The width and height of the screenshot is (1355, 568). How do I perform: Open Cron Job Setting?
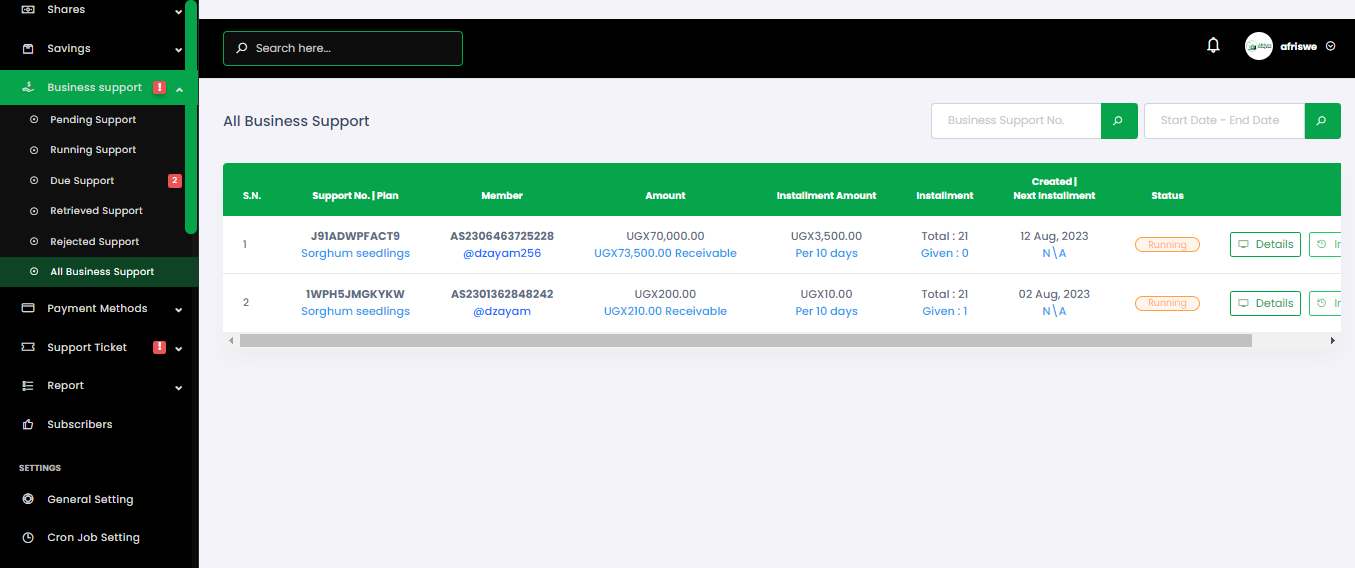93,537
